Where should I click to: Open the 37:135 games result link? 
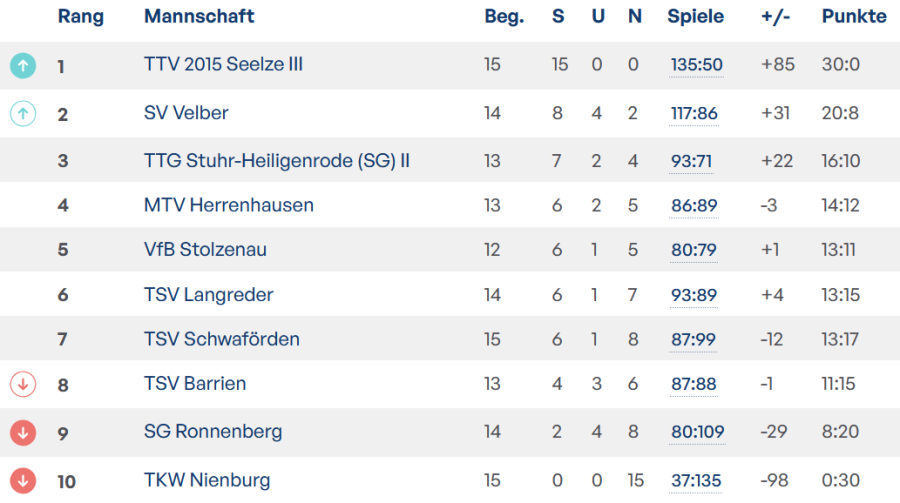696,481
